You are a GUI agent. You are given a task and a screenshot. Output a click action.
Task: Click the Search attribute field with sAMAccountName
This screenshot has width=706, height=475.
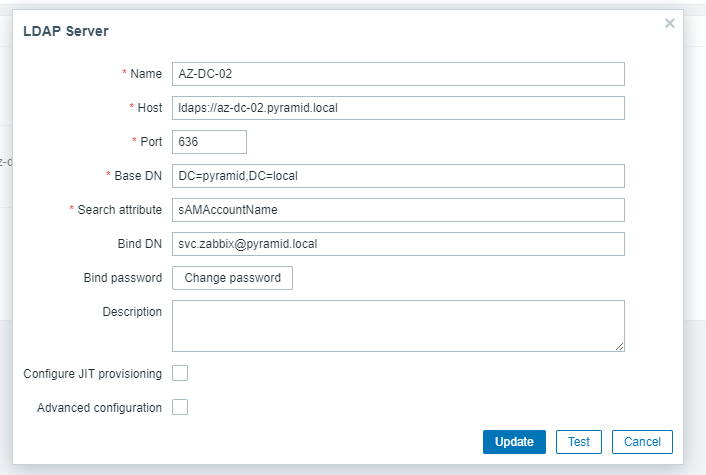[398, 210]
